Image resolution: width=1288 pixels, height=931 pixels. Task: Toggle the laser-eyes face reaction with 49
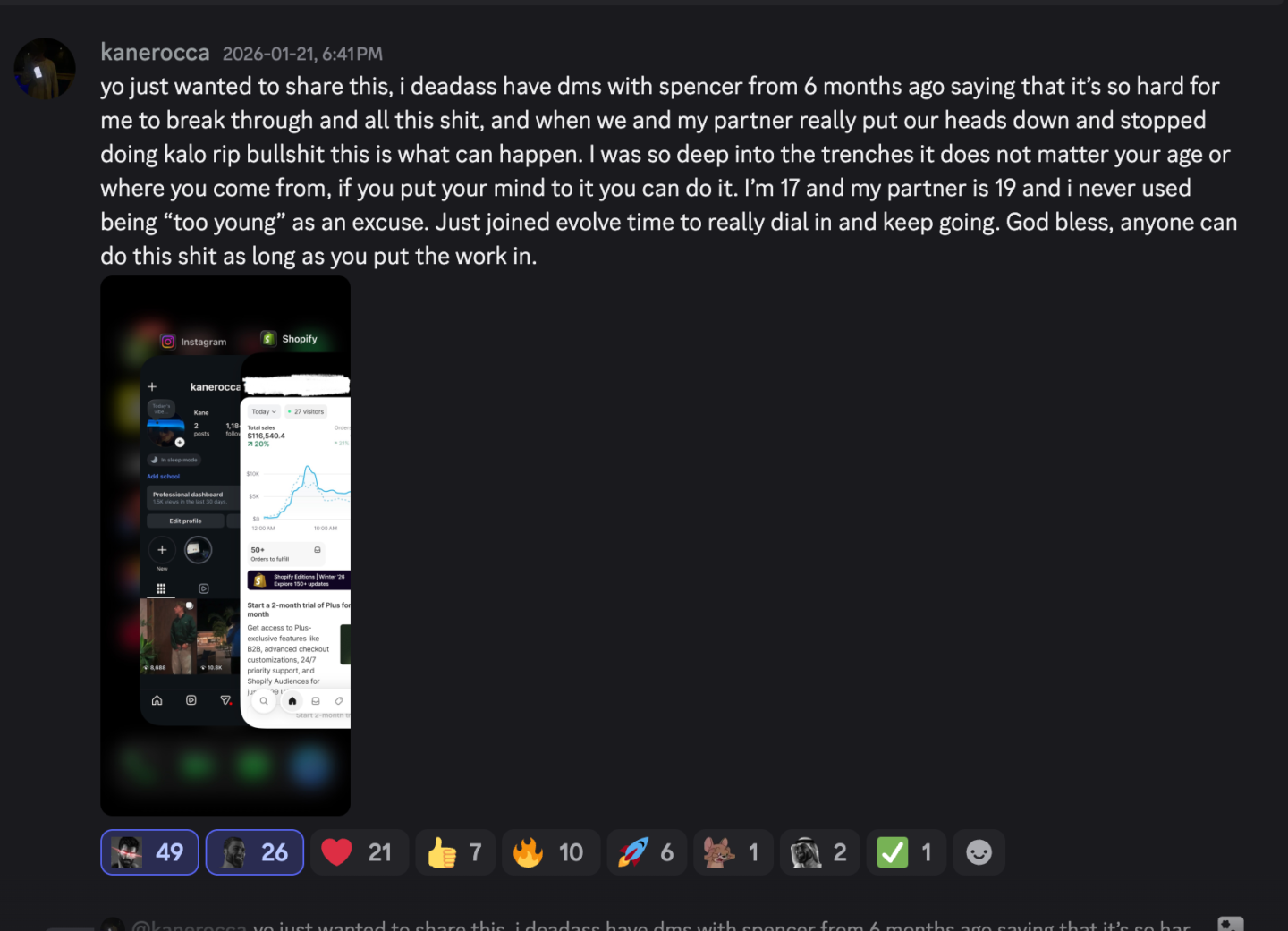[150, 852]
